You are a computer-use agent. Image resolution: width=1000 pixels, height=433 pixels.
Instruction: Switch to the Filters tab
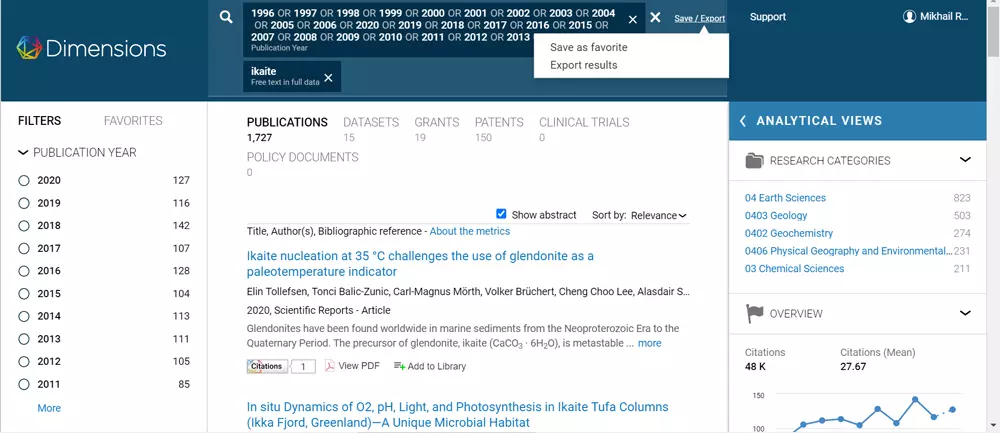pos(40,121)
